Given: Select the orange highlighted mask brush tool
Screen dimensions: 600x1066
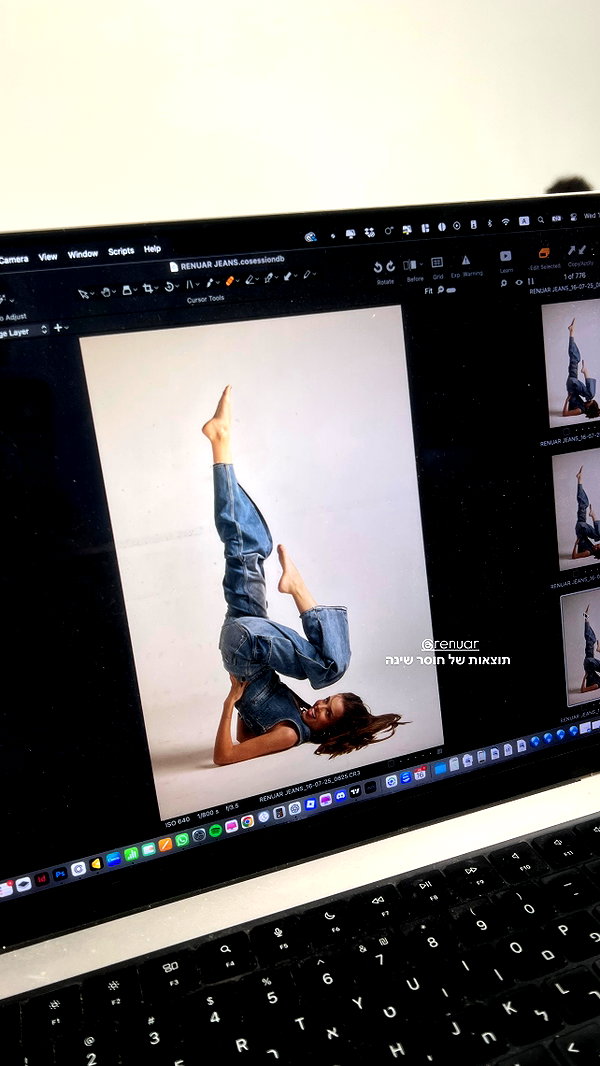Looking at the screenshot, I should (x=230, y=281).
